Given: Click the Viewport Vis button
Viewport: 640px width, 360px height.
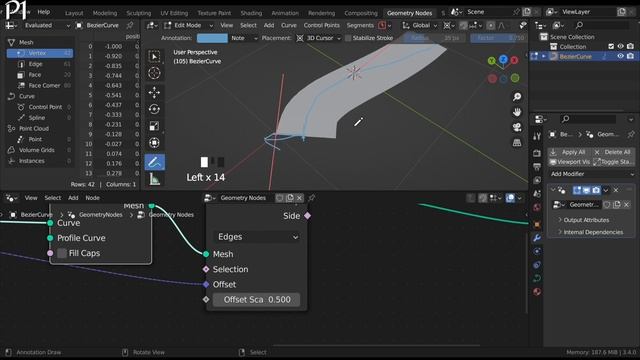Looking at the screenshot, I should pyautogui.click(x=569, y=162).
